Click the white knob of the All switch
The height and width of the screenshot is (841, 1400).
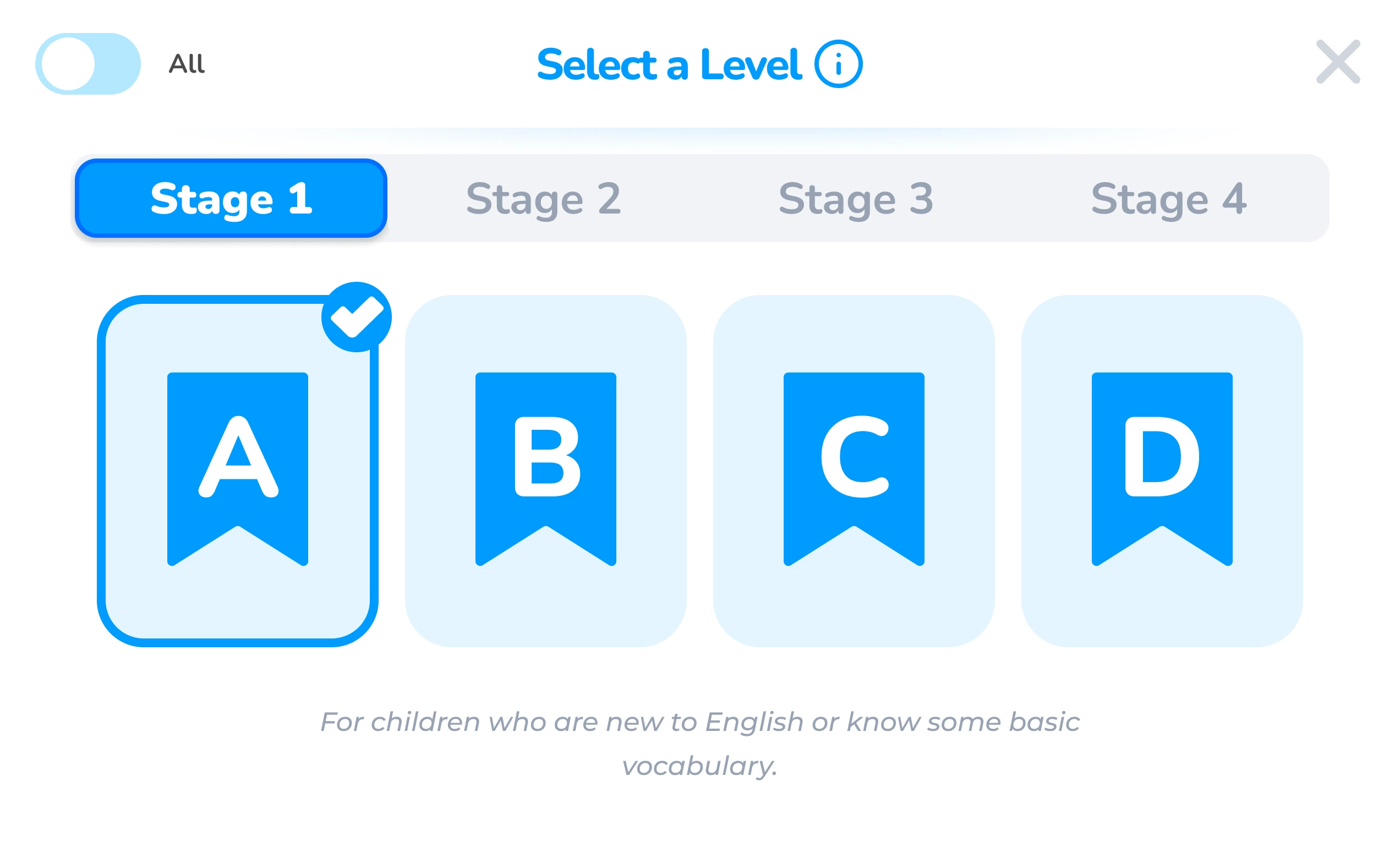[x=68, y=63]
